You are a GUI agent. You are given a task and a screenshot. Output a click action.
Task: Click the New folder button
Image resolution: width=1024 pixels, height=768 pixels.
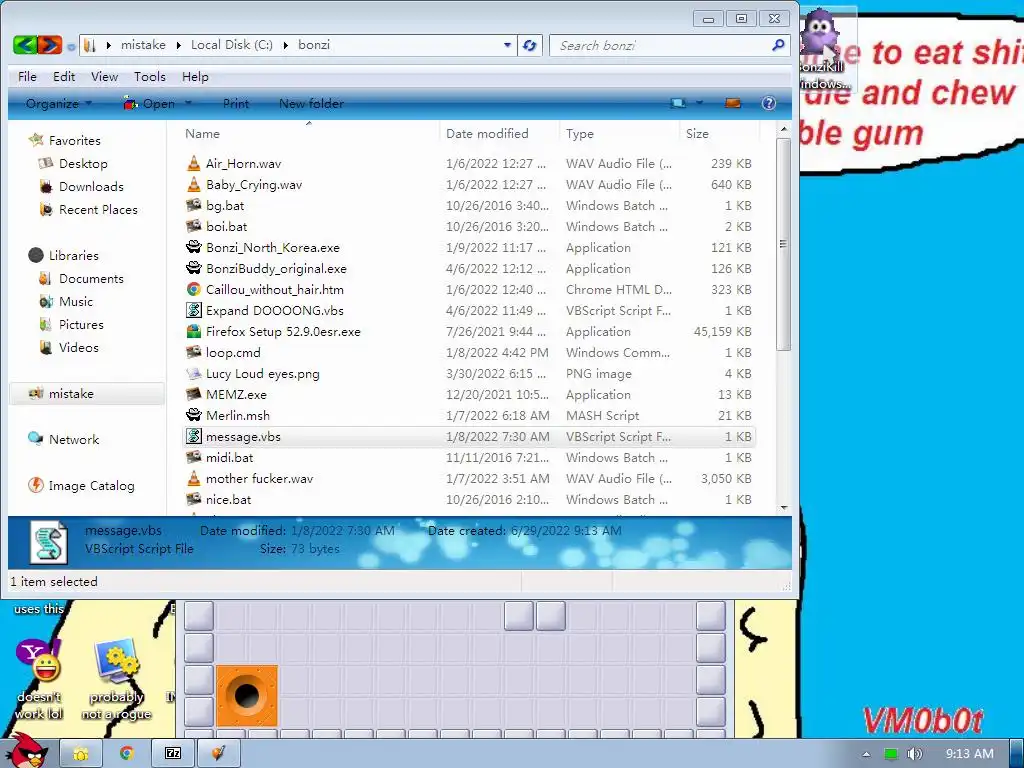pos(312,103)
